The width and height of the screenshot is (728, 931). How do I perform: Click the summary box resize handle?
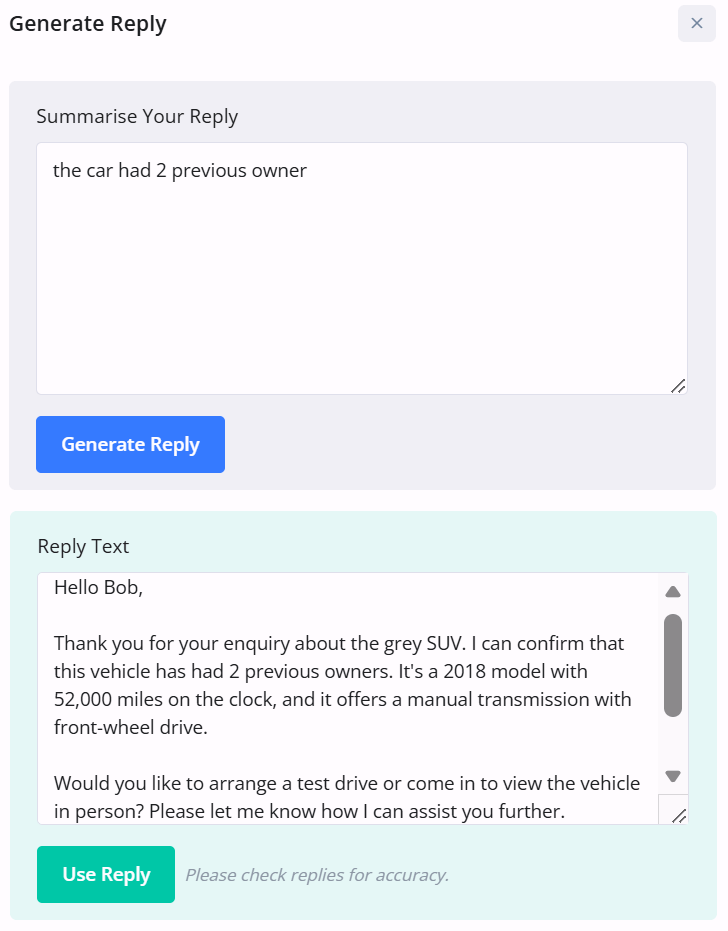click(678, 386)
